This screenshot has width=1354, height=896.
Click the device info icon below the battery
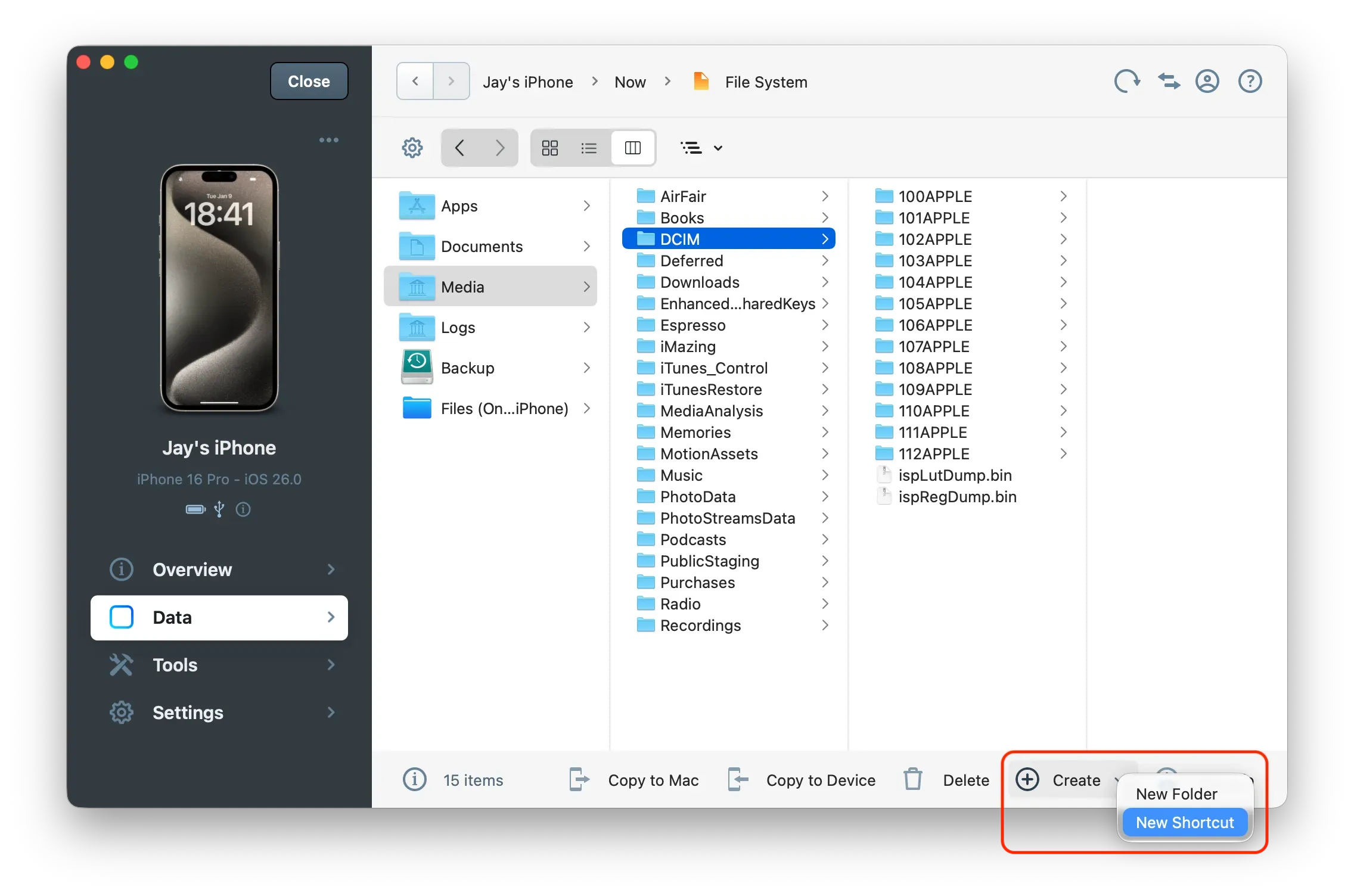coord(243,509)
